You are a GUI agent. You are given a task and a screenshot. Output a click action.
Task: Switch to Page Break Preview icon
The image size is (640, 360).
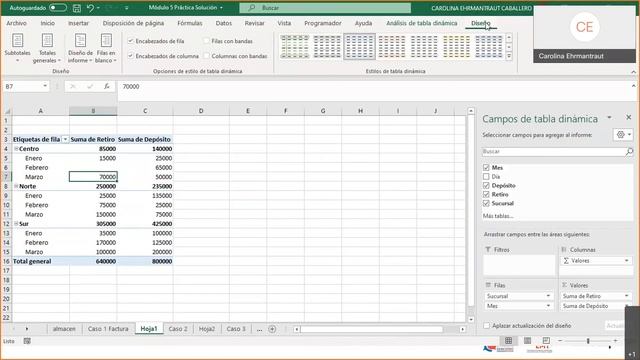pos(546,340)
